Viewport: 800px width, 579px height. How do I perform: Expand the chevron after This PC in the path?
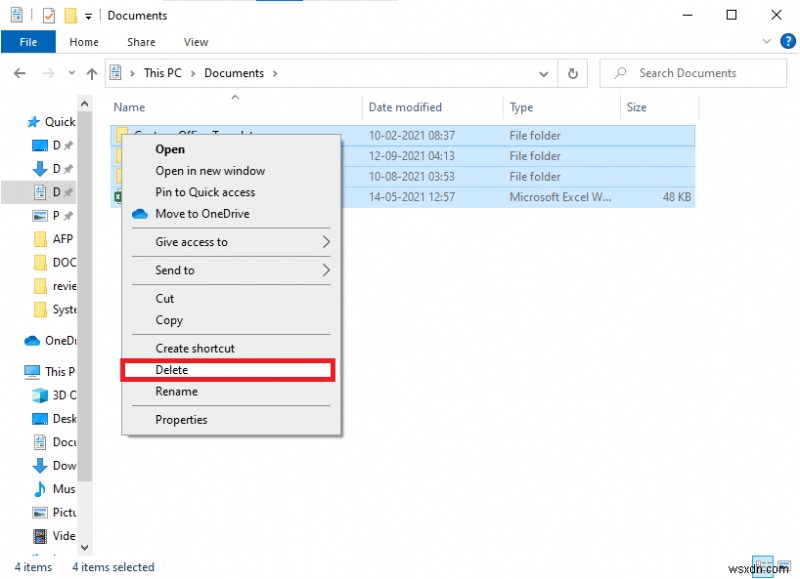tap(193, 73)
